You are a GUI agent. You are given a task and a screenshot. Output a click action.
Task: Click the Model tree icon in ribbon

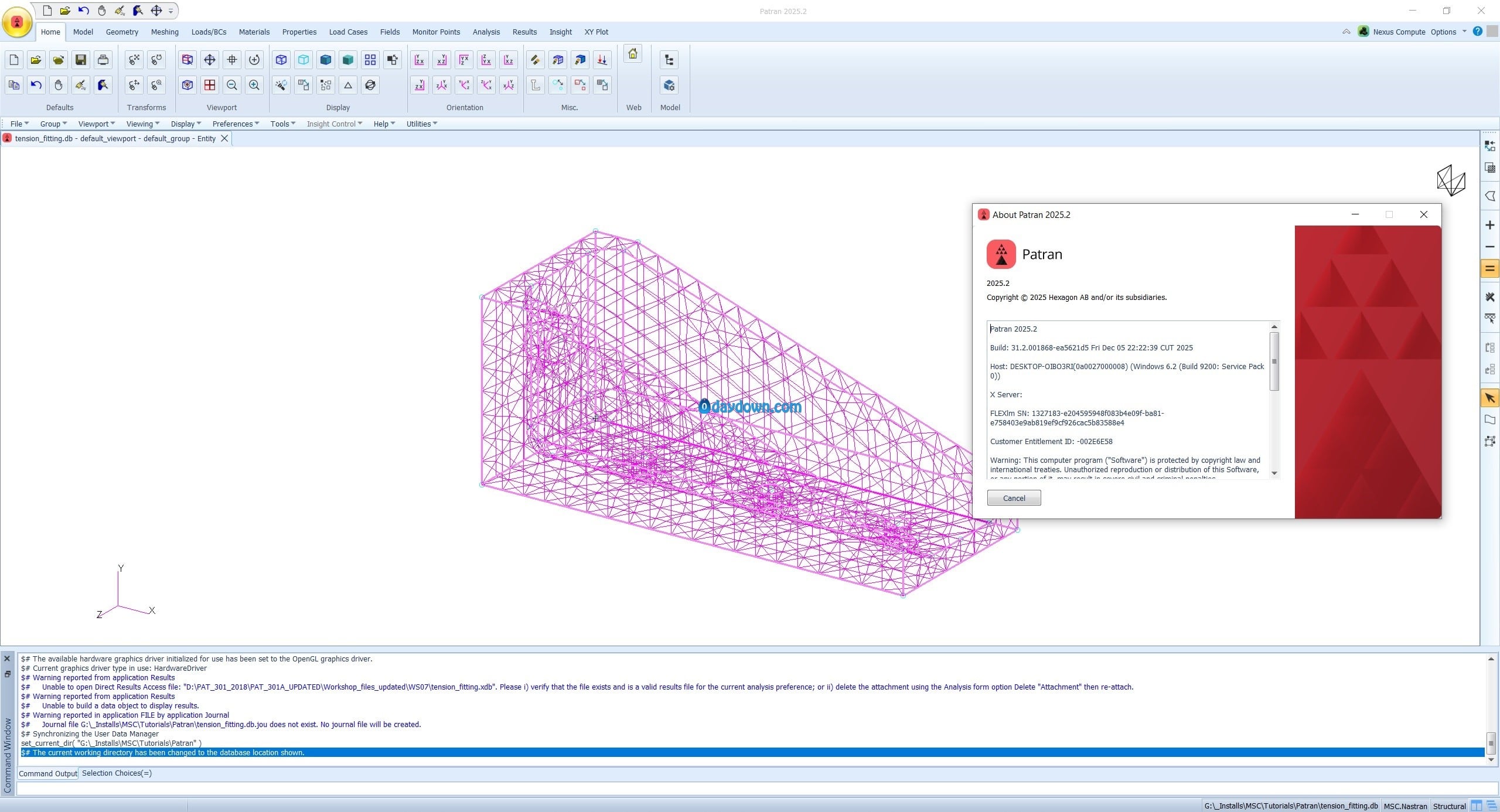(669, 60)
